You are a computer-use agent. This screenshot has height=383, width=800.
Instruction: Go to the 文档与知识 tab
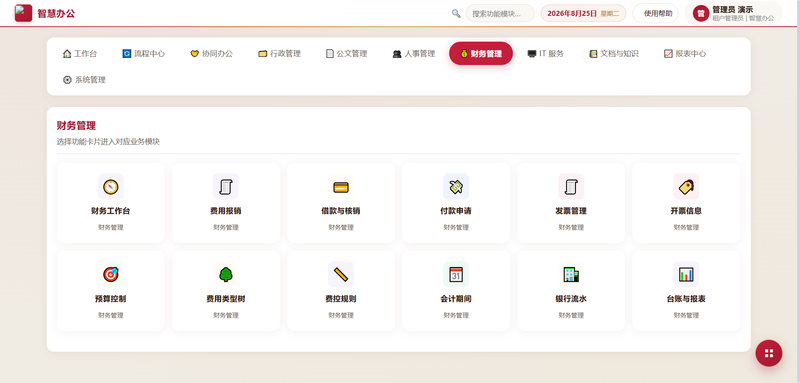(614, 54)
